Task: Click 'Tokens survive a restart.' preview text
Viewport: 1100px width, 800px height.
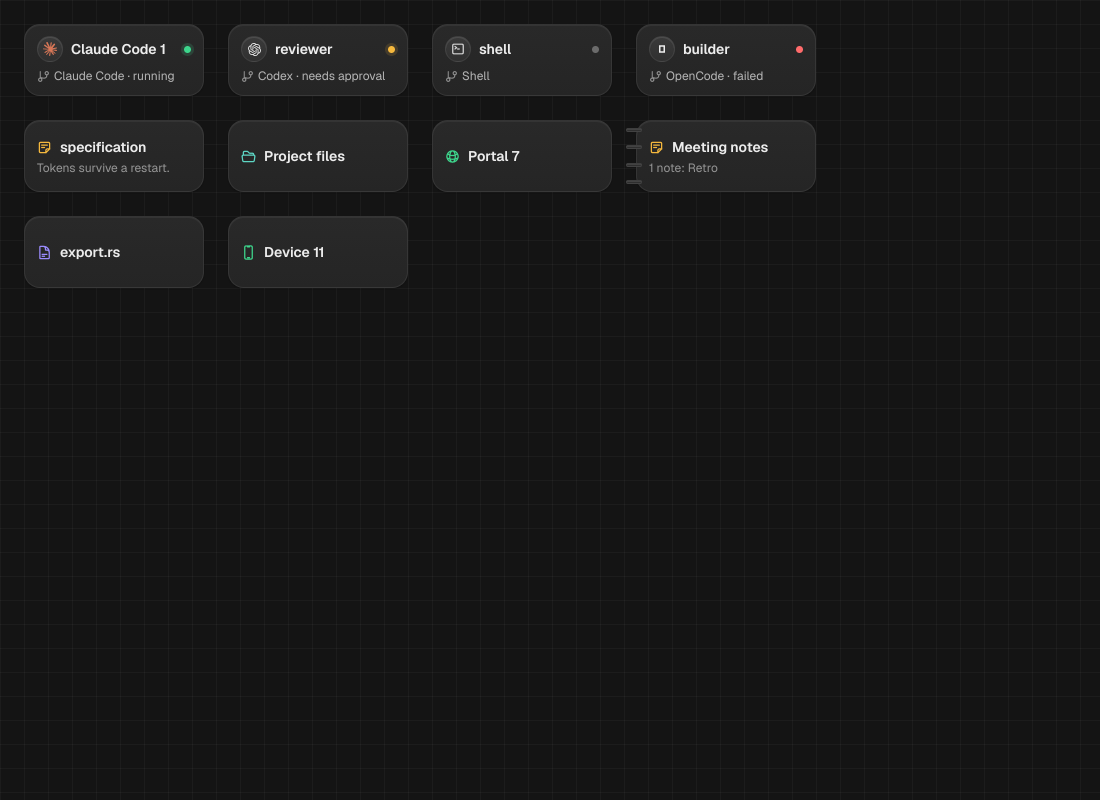Action: [x=103, y=168]
